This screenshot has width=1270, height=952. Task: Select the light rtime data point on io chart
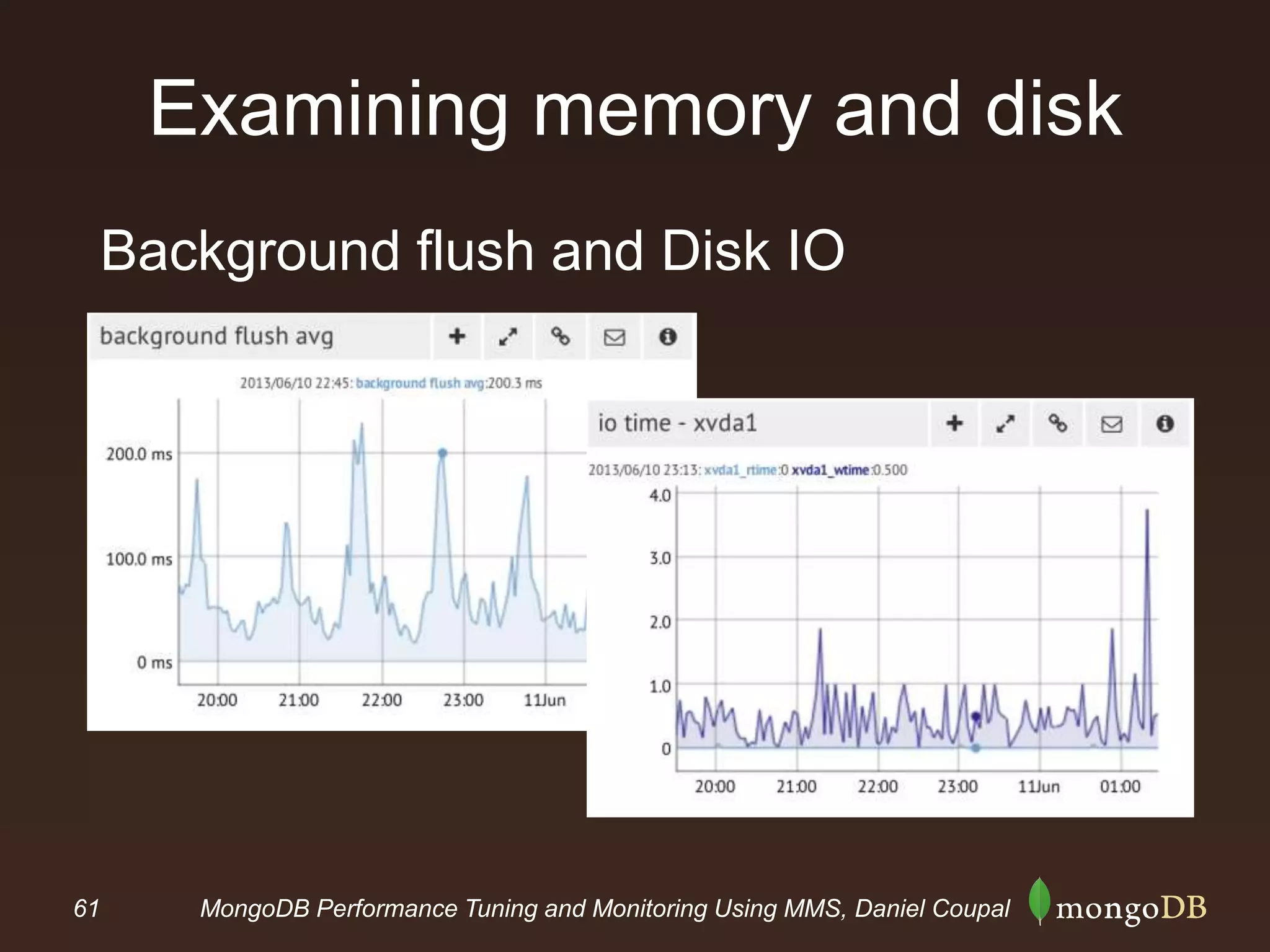tap(975, 748)
